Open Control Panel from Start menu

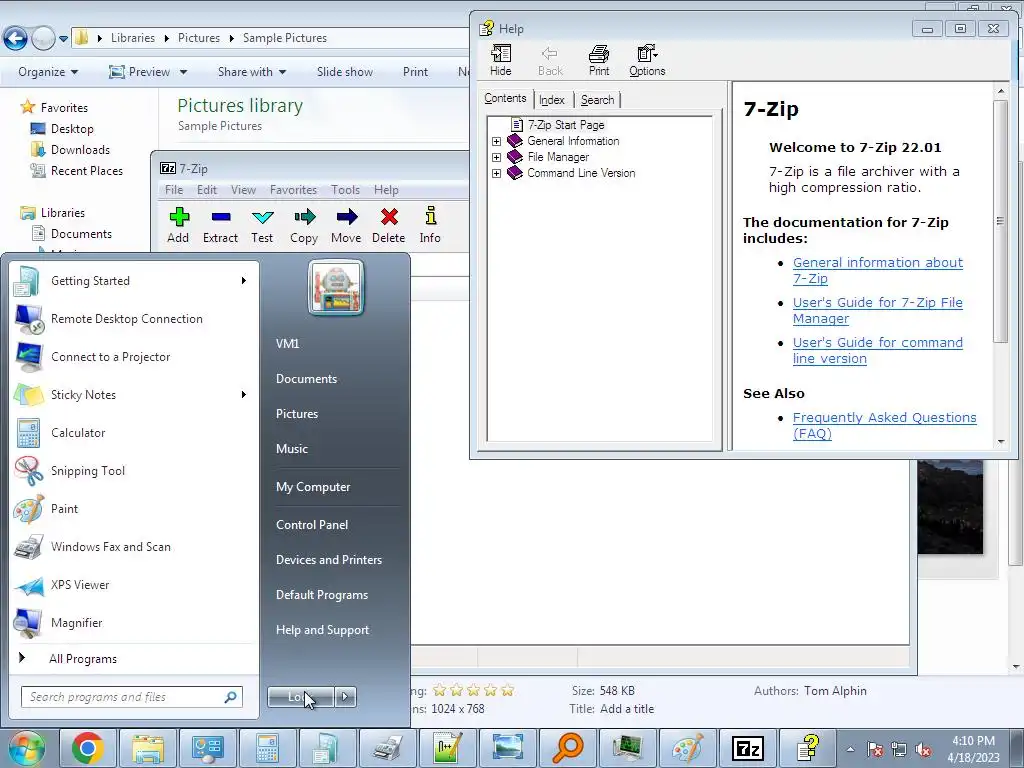point(312,525)
